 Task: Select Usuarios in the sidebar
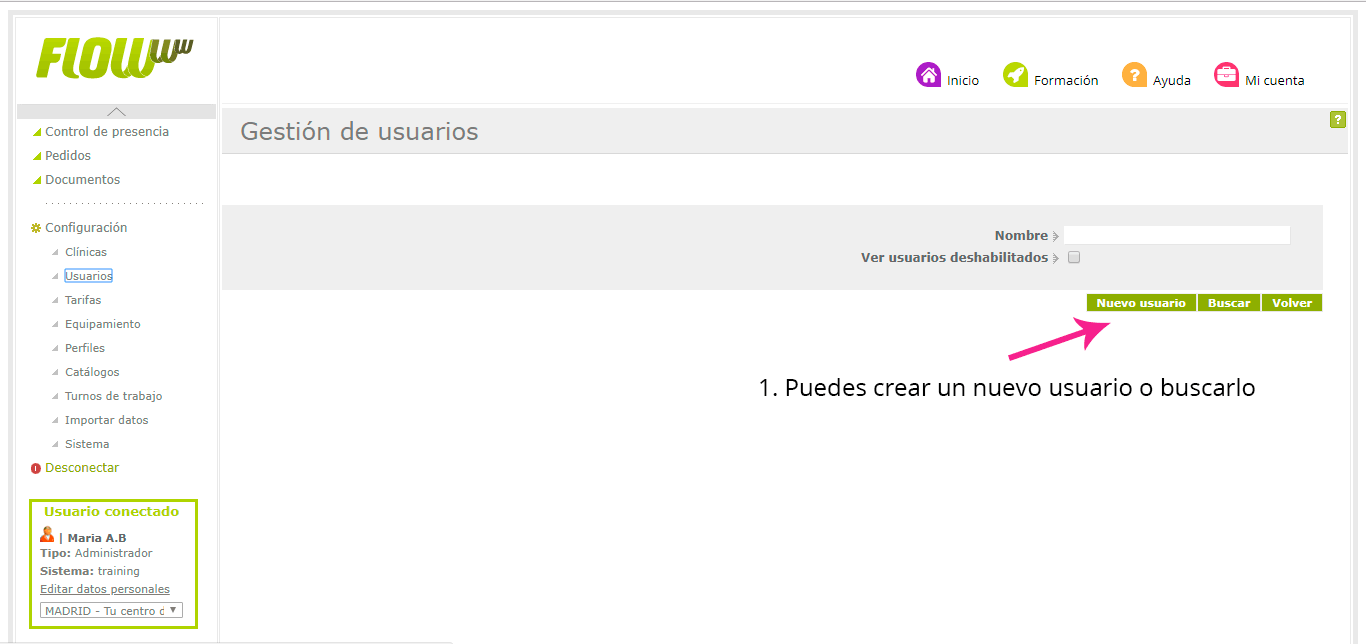tap(88, 276)
